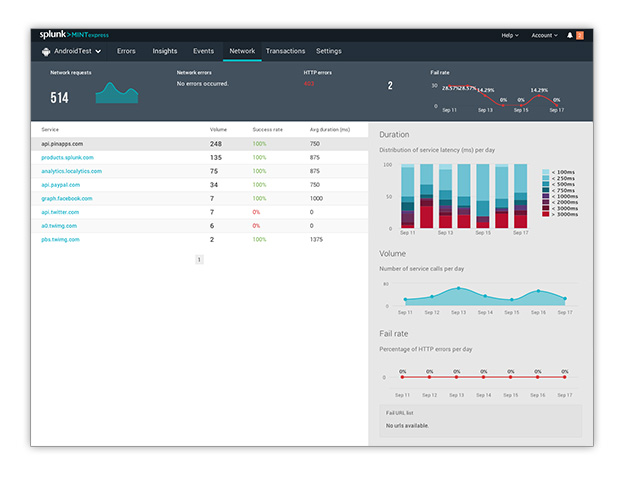Open the AndroidTest app selector dropdown
Image resolution: width=625 pixels, height=477 pixels.
tap(72, 51)
